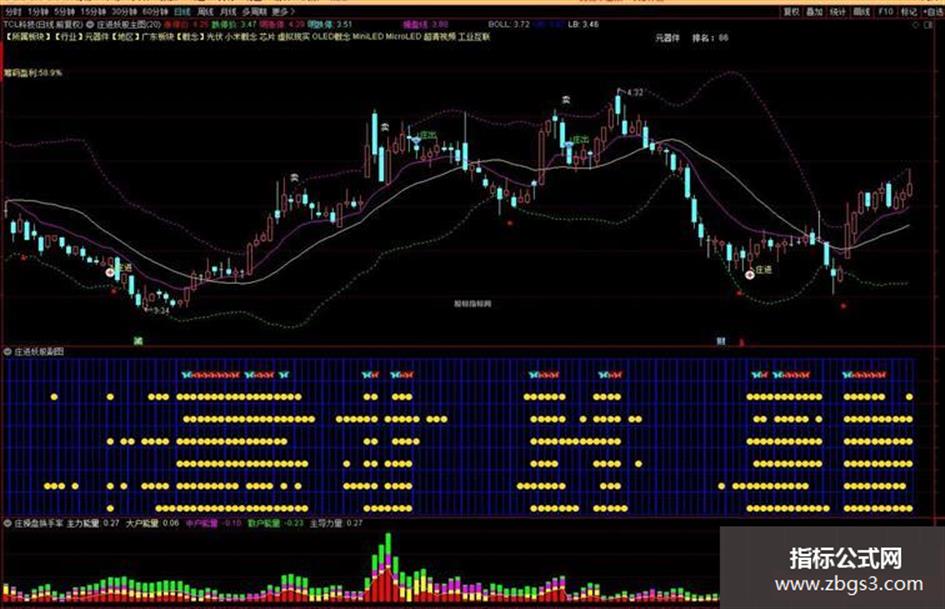Click the 标记 mark button

click(x=908, y=12)
